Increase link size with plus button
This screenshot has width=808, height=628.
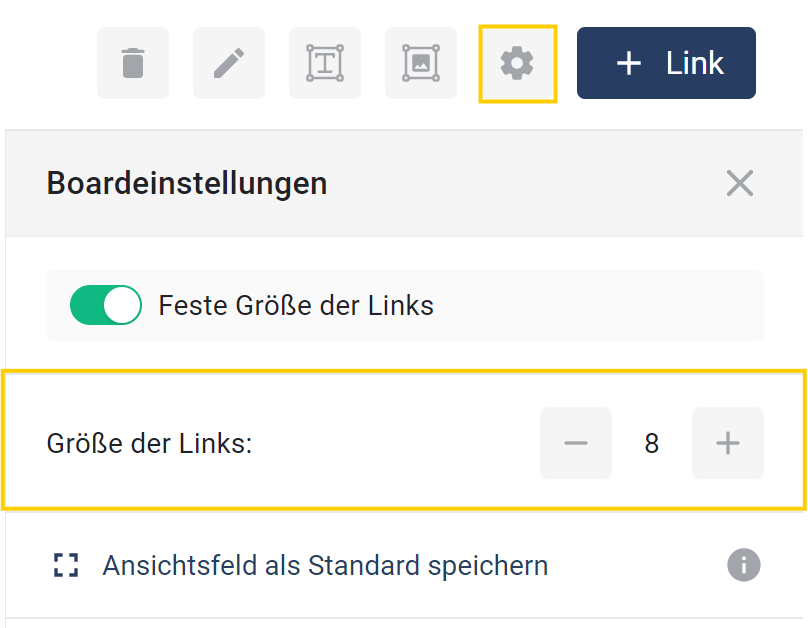[x=728, y=443]
